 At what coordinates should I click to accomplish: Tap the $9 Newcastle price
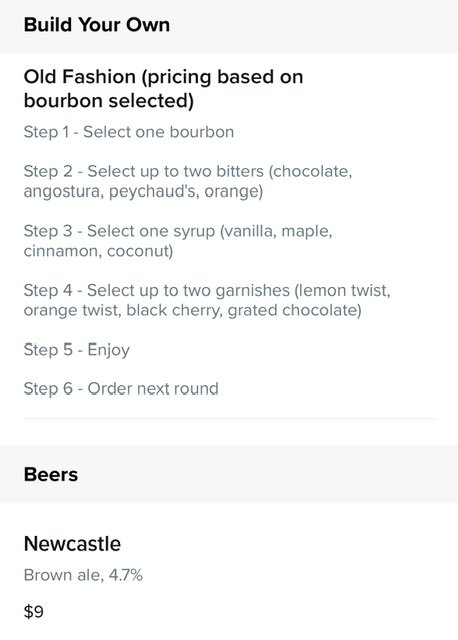coord(33,612)
